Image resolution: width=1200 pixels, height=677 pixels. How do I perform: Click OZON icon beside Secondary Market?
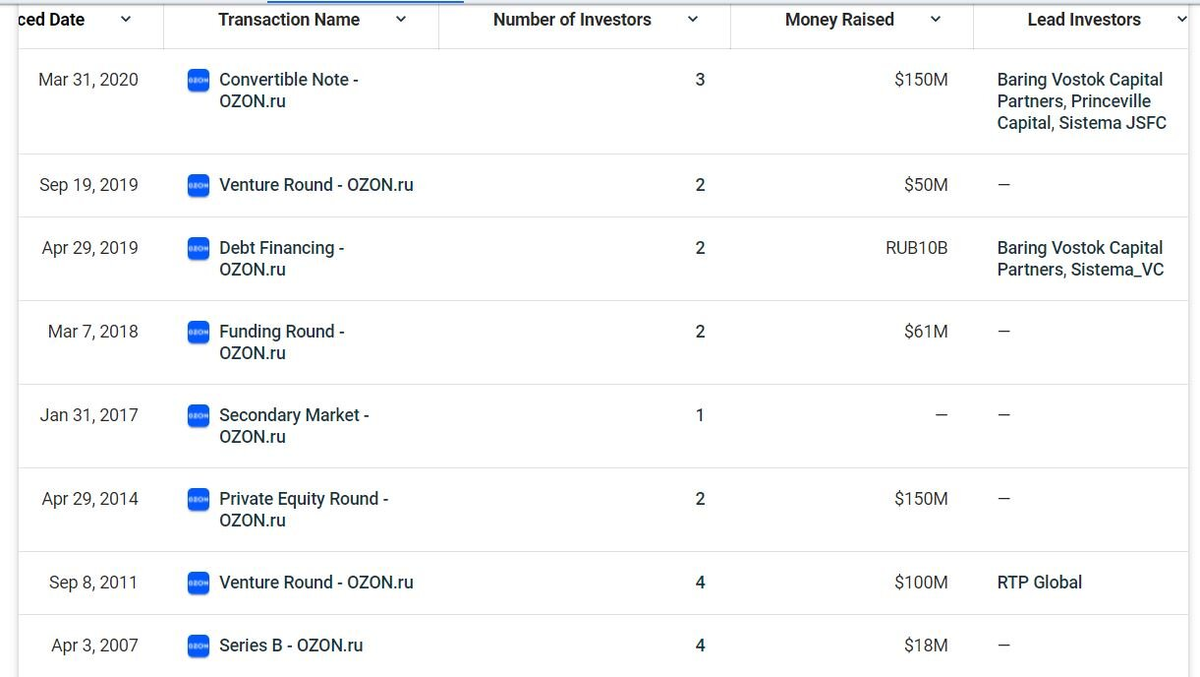pos(199,416)
